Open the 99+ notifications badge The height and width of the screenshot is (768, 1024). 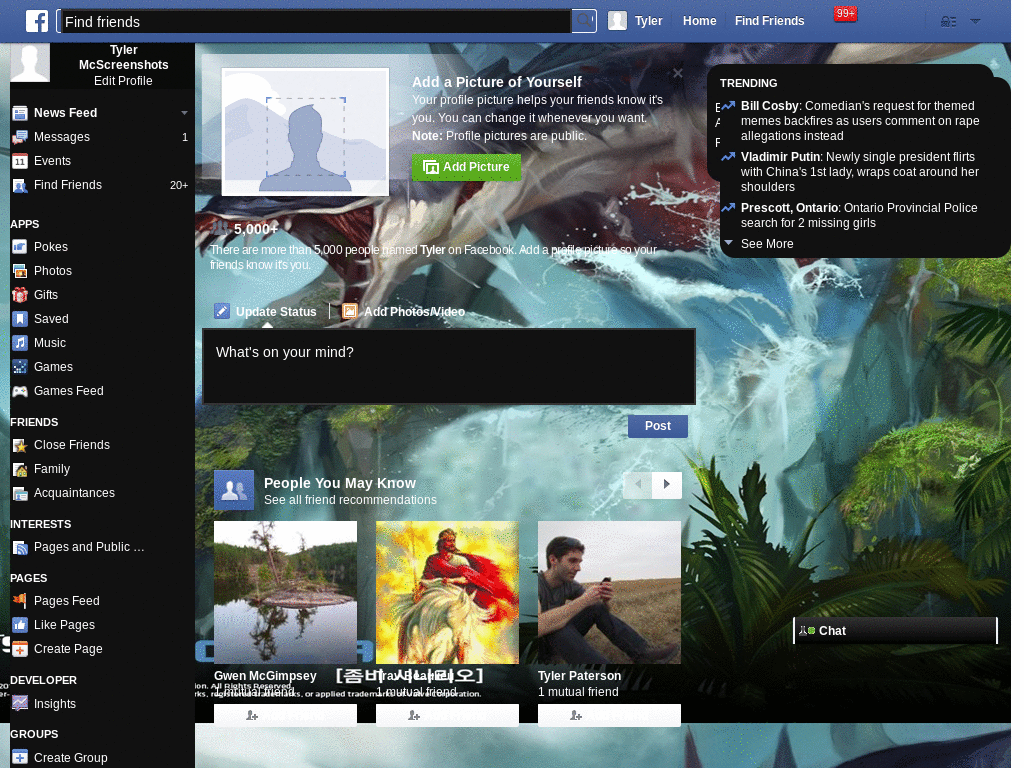(845, 14)
